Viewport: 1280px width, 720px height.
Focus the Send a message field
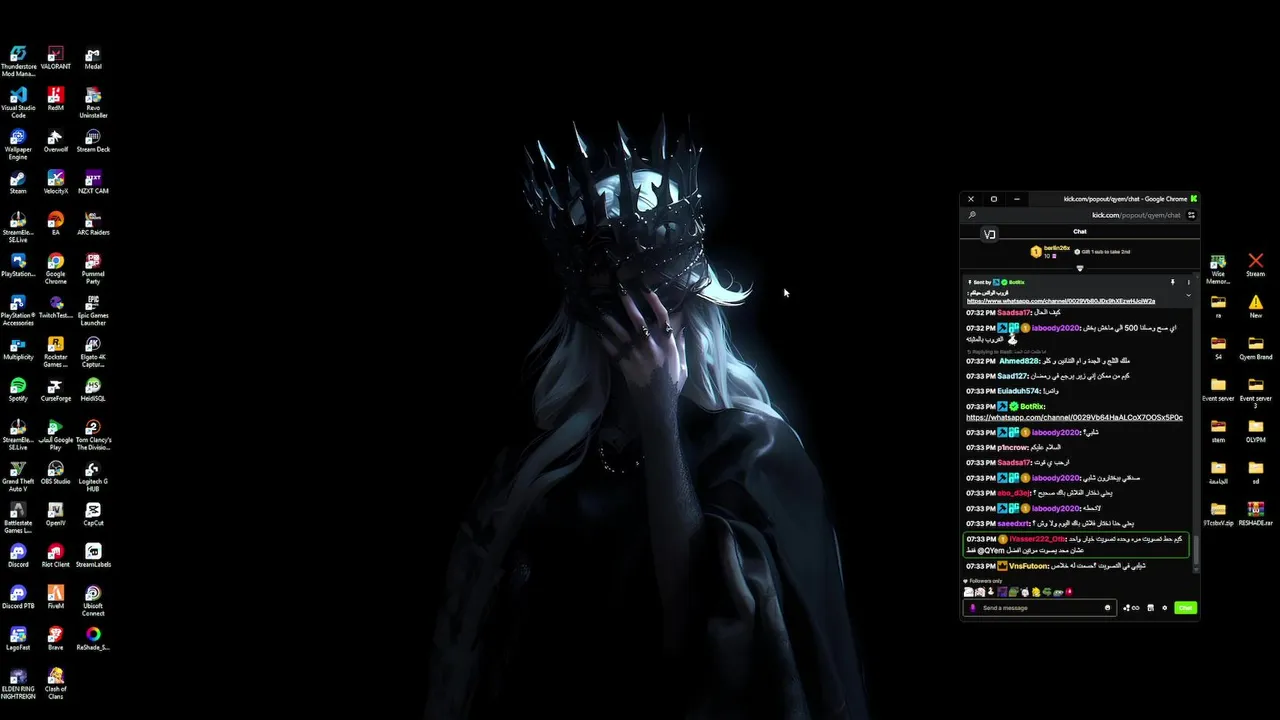(1040, 608)
